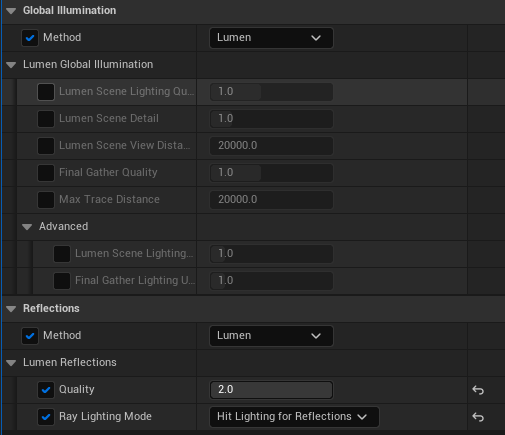Reset Quality to default with arrow icon
The width and height of the screenshot is (505, 435).
[x=478, y=390]
